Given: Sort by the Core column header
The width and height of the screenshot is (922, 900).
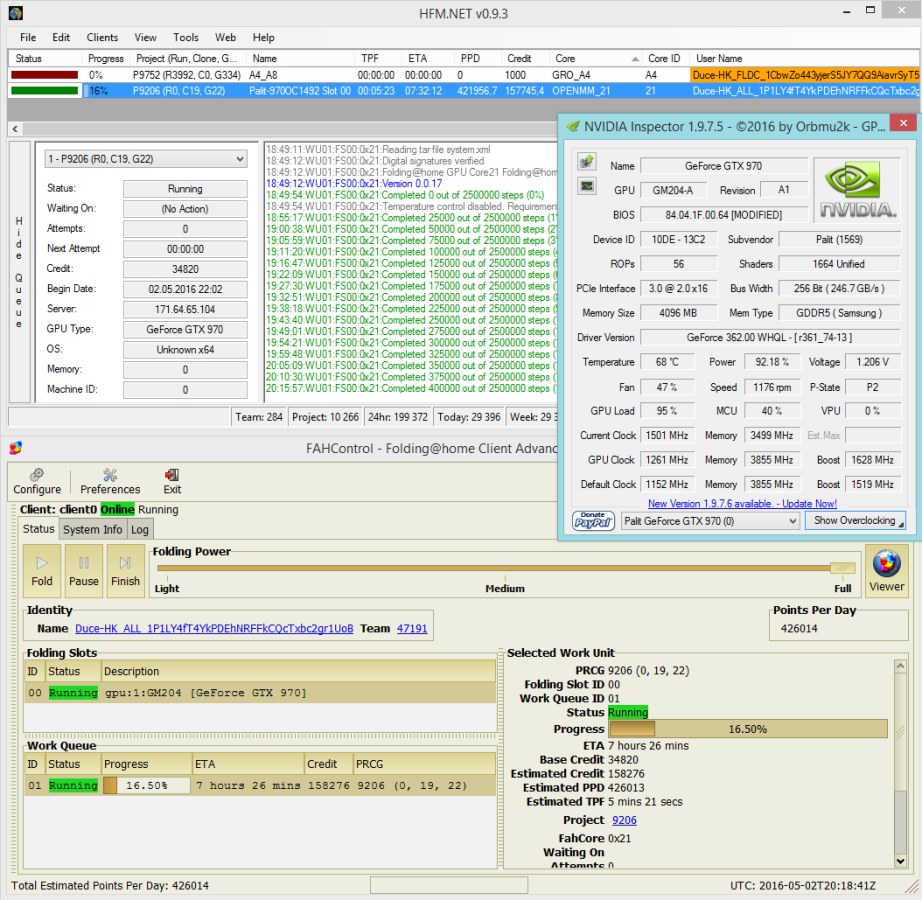Looking at the screenshot, I should tap(596, 58).
